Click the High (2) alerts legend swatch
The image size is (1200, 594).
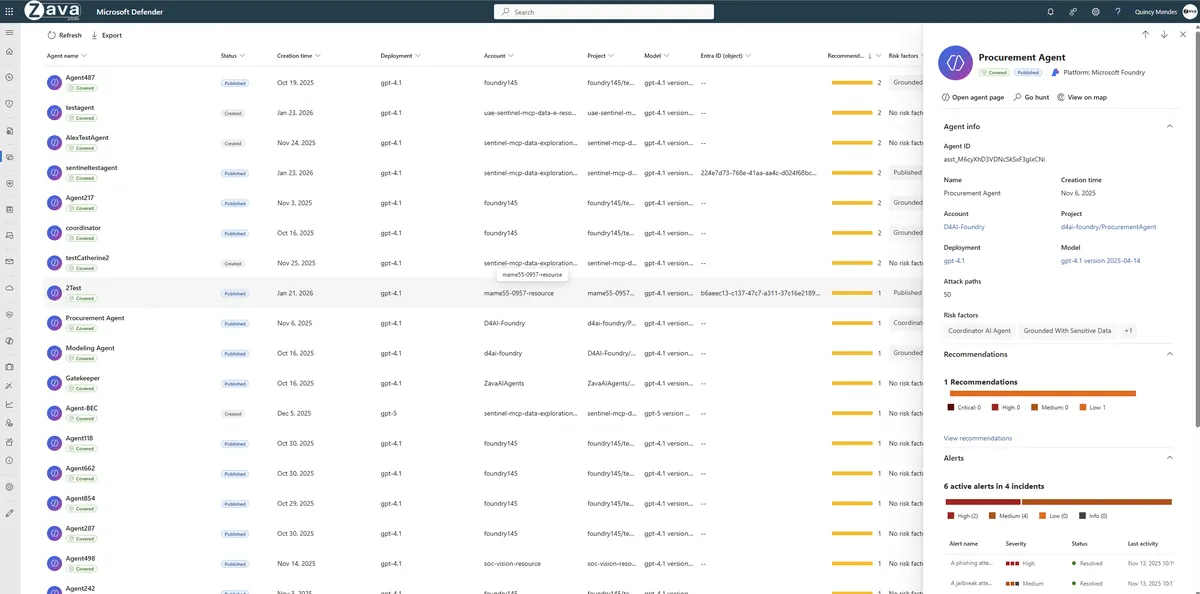(951, 516)
